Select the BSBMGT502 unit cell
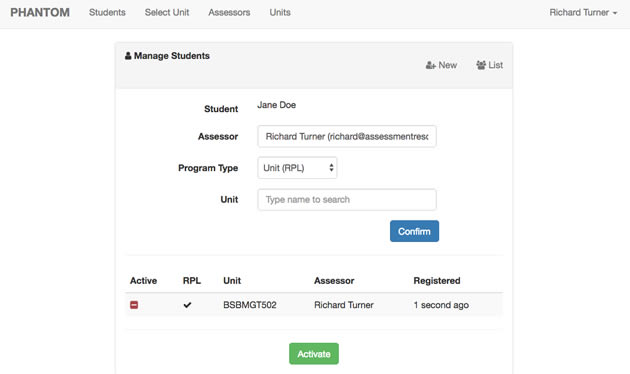 click(250, 305)
